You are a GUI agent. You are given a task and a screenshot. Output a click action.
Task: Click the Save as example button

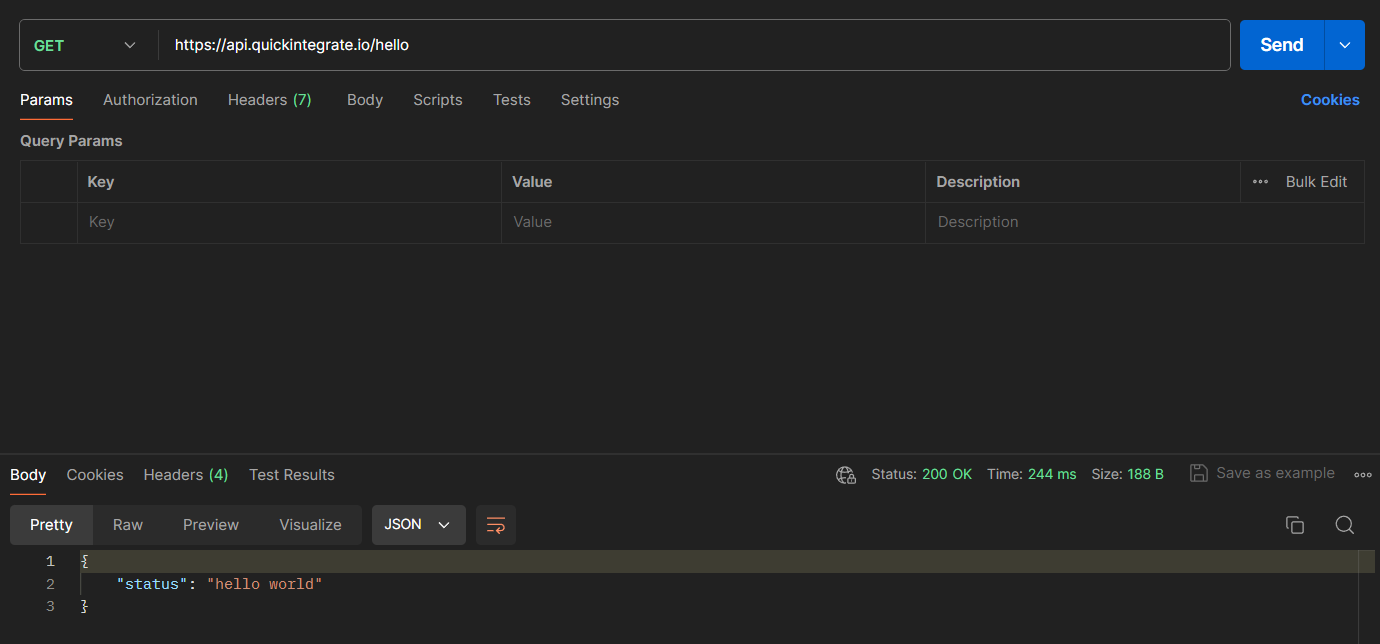pos(1262,473)
